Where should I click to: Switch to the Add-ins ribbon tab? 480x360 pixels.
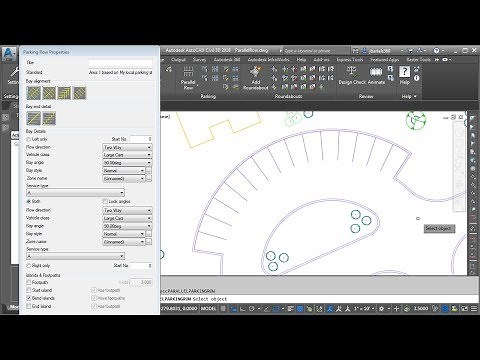321,60
